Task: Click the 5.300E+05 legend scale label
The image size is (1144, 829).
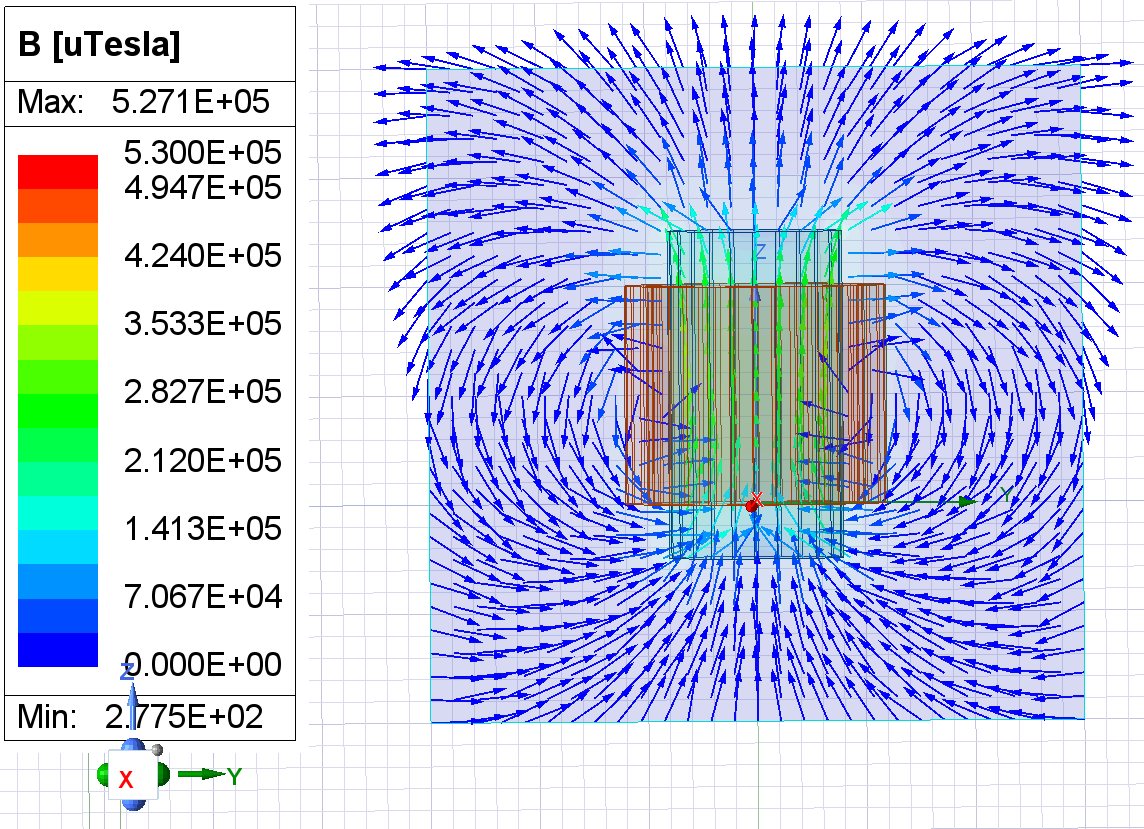Action: 200,153
